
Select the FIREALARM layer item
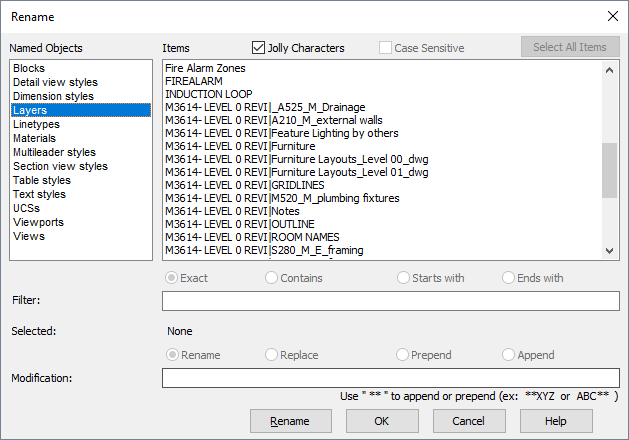point(194,81)
